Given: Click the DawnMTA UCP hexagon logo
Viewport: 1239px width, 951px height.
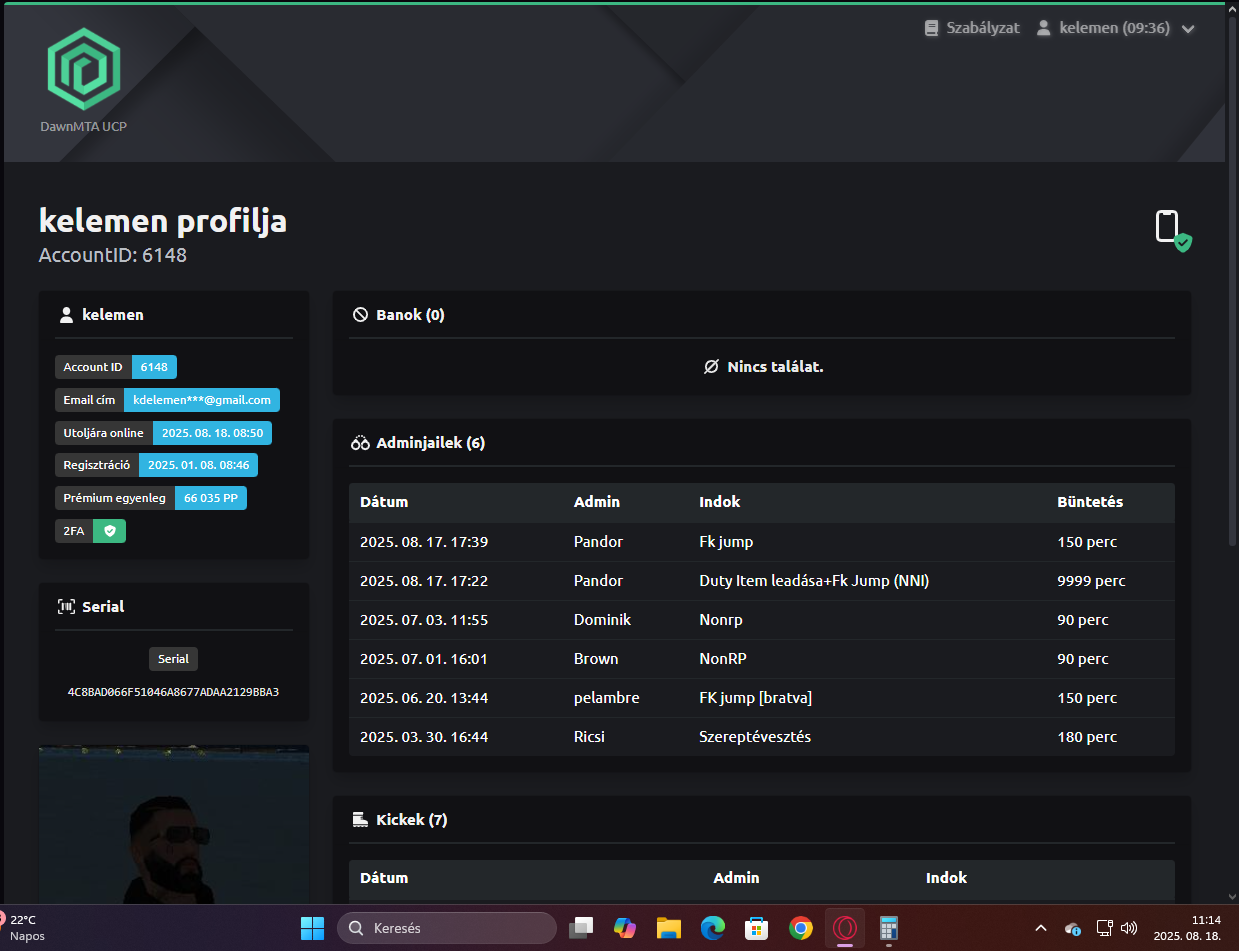Looking at the screenshot, I should coord(84,69).
